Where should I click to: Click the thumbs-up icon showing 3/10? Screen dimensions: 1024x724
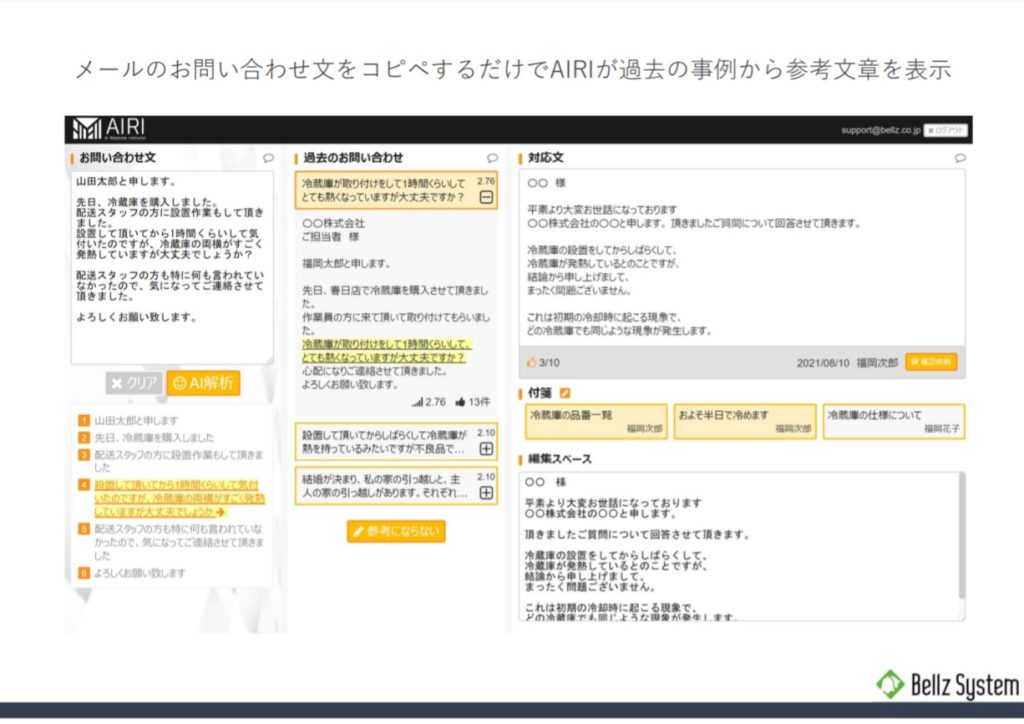click(x=531, y=362)
